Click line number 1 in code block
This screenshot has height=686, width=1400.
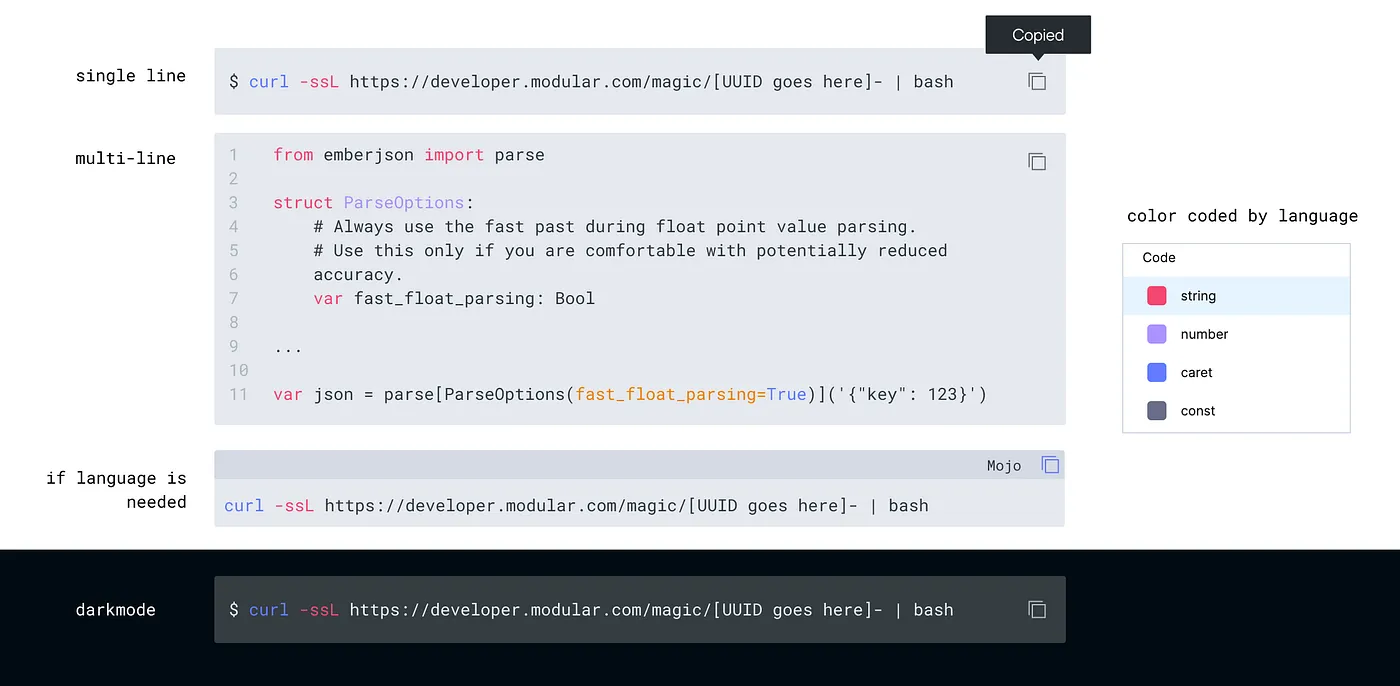point(233,155)
